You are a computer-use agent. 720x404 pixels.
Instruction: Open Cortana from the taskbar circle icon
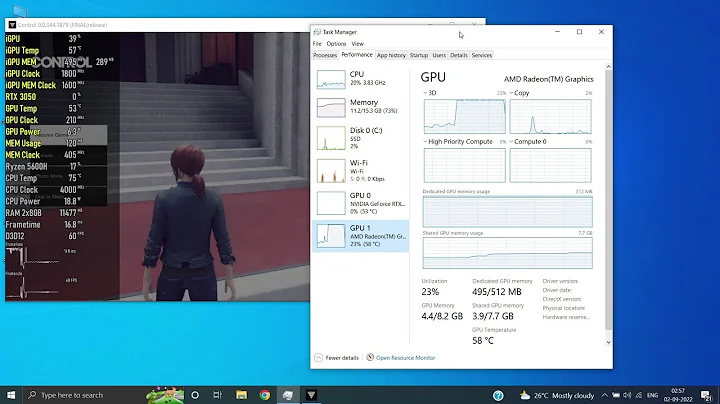195,395
